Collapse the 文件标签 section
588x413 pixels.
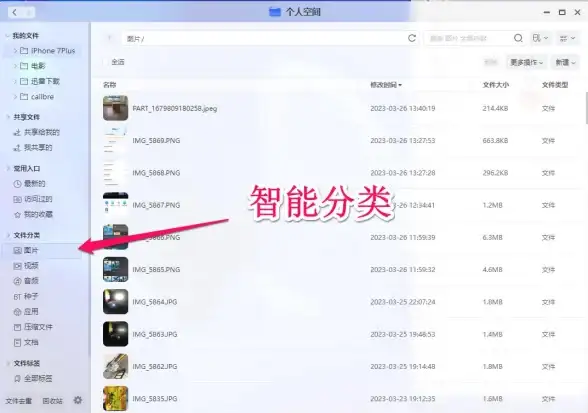[x=8, y=363]
